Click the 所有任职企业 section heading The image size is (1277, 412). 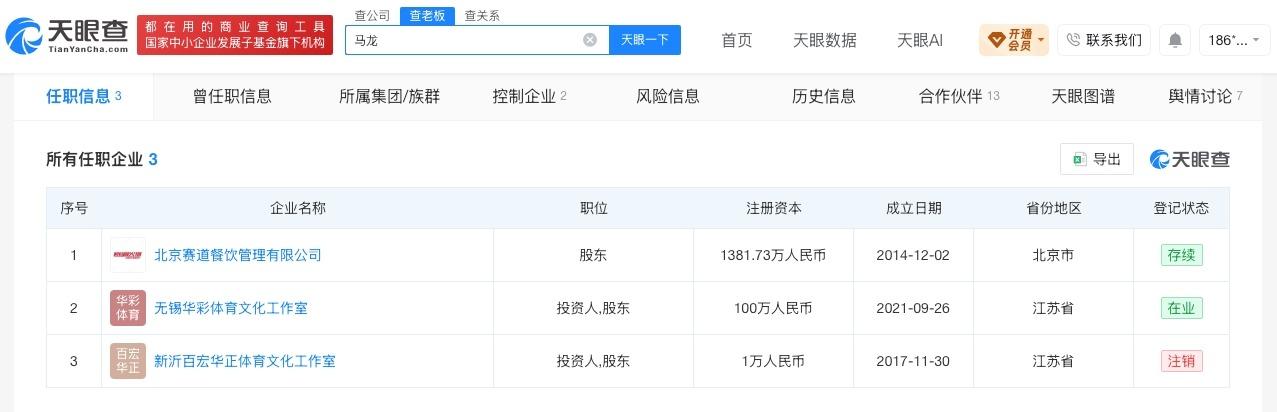click(102, 159)
